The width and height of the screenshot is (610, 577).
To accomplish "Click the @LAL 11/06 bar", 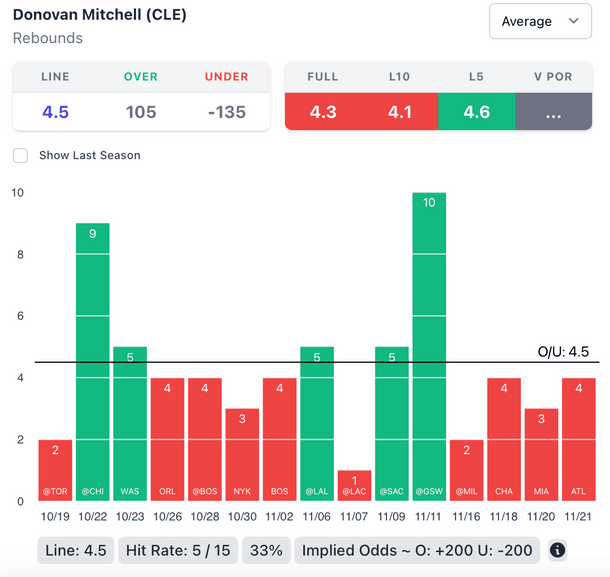I will coord(317,423).
